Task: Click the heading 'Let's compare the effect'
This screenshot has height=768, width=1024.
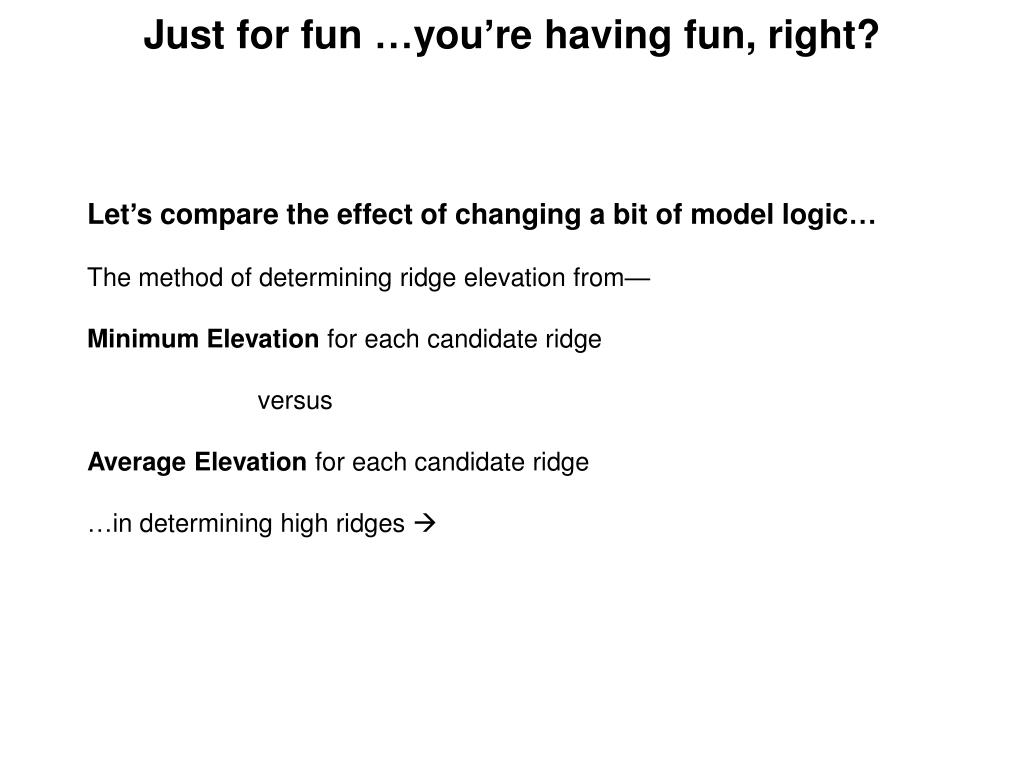Action: pos(481,215)
